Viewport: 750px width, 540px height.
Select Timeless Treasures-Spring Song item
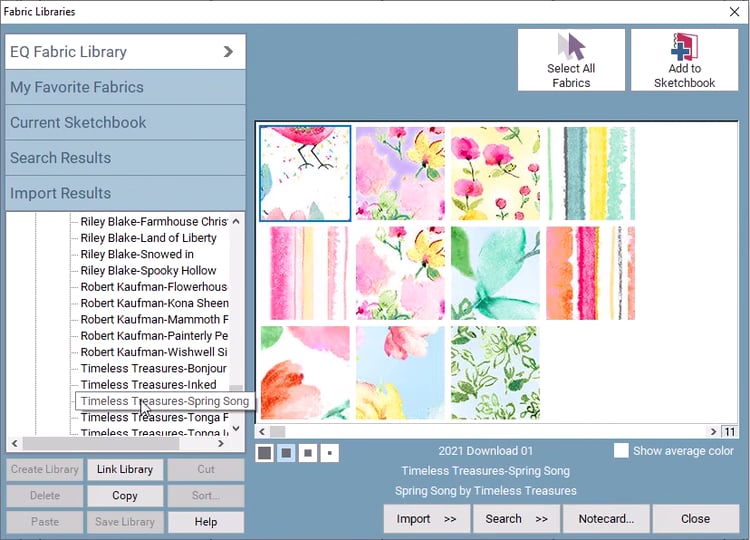click(x=165, y=401)
